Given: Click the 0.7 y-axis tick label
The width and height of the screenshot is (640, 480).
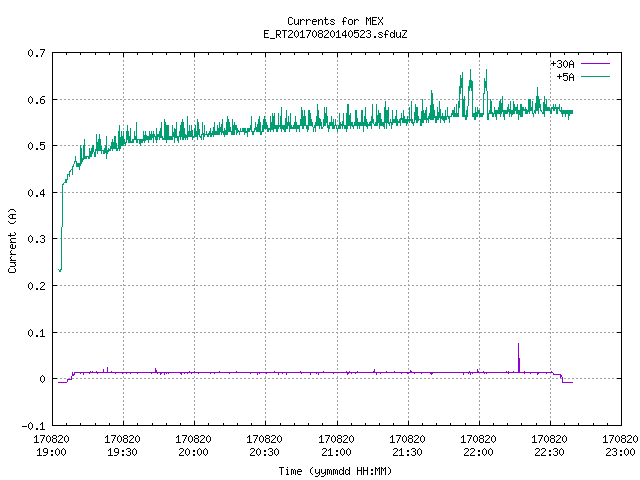Looking at the screenshot, I should (x=36, y=53).
